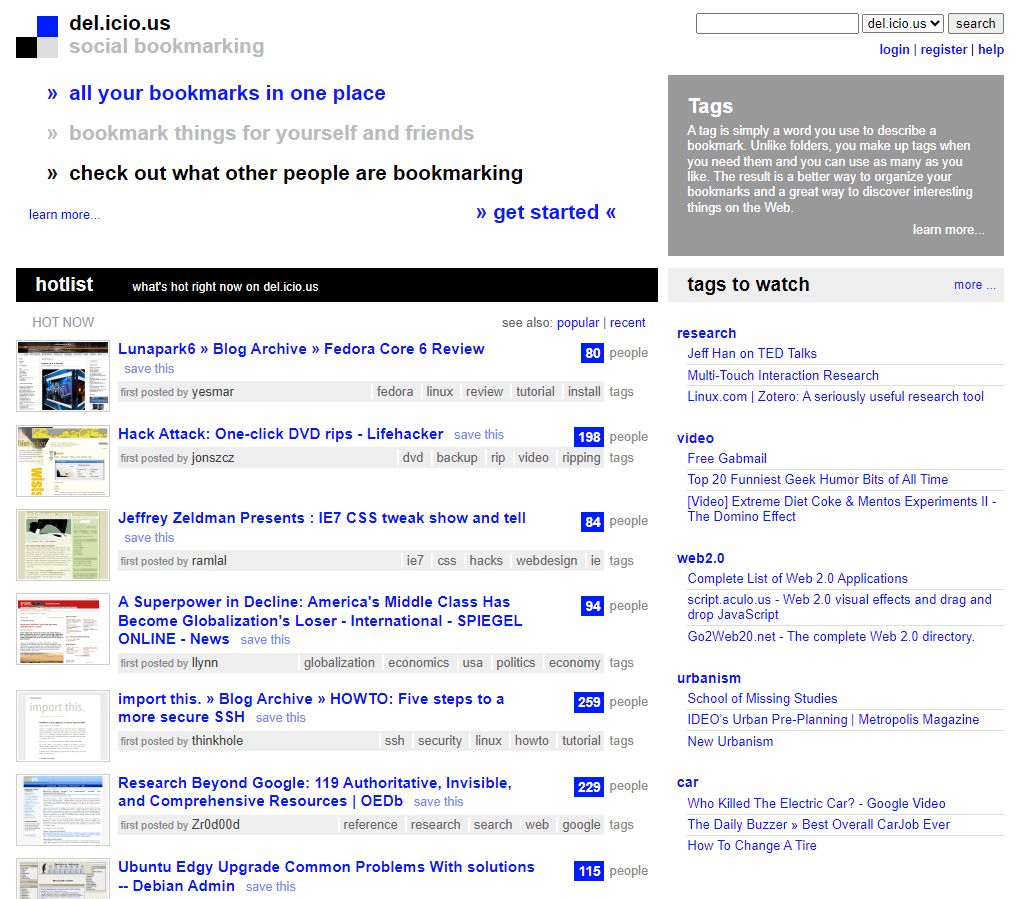Open the web2.0 tag heading
Viewport: 1020px width, 899px height.
701,558
